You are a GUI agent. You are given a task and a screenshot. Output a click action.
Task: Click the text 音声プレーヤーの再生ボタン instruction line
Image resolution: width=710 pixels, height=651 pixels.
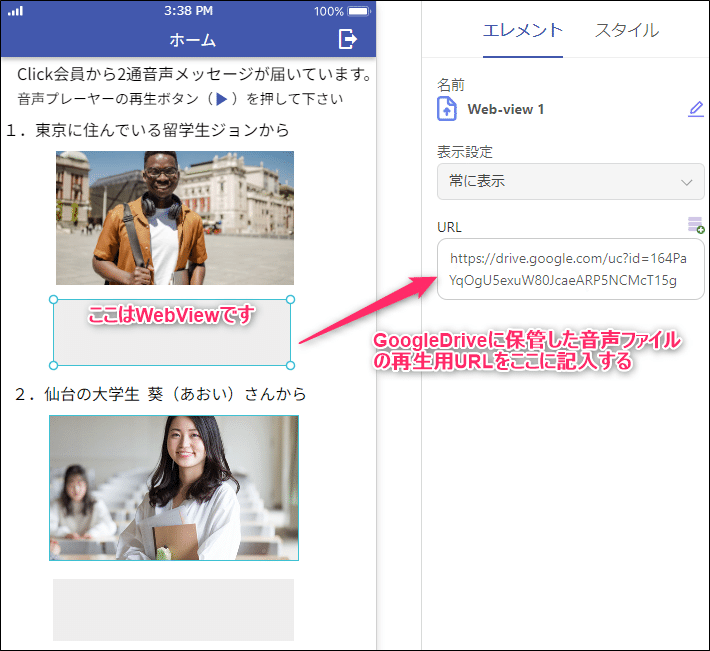coord(180,99)
